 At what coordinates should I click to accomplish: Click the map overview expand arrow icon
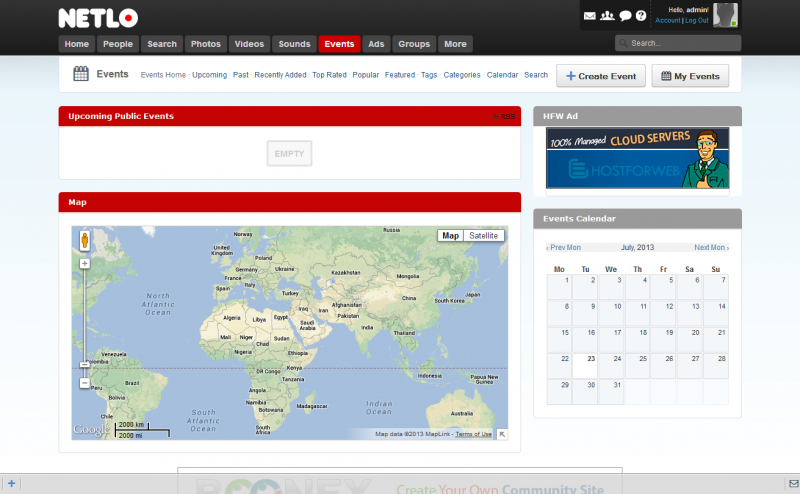(x=502, y=434)
